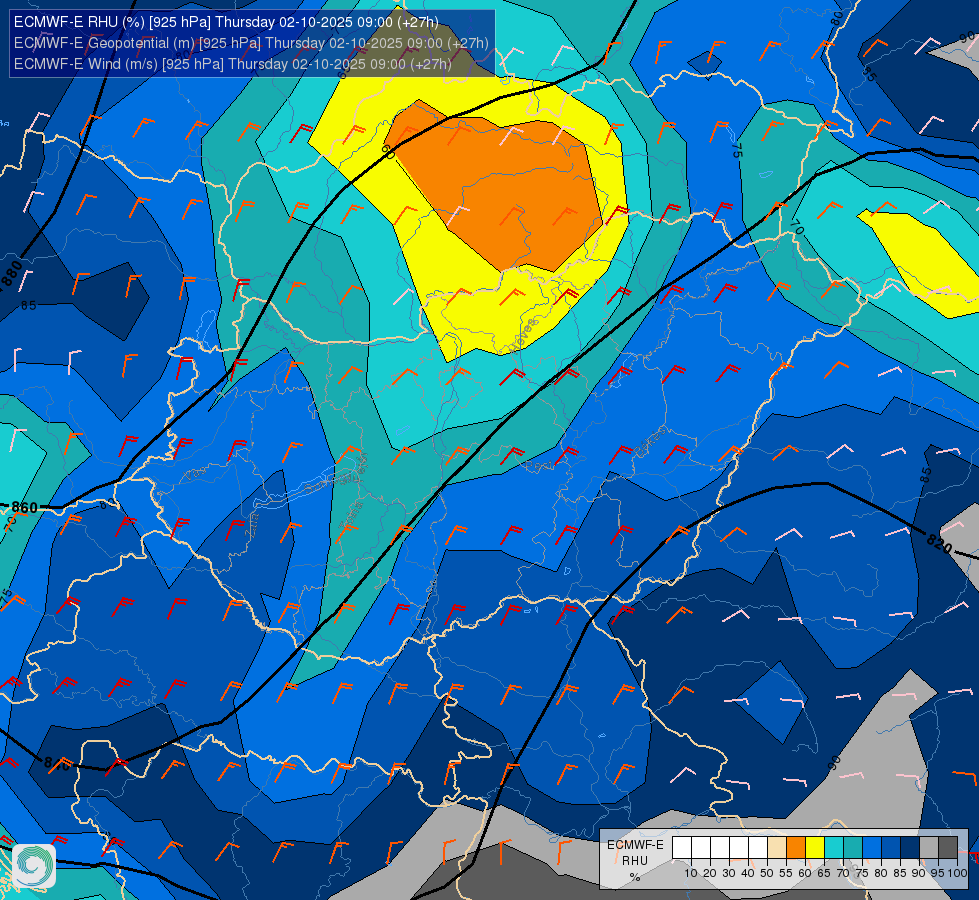Click the '880' geopotential contour label

coord(11,275)
